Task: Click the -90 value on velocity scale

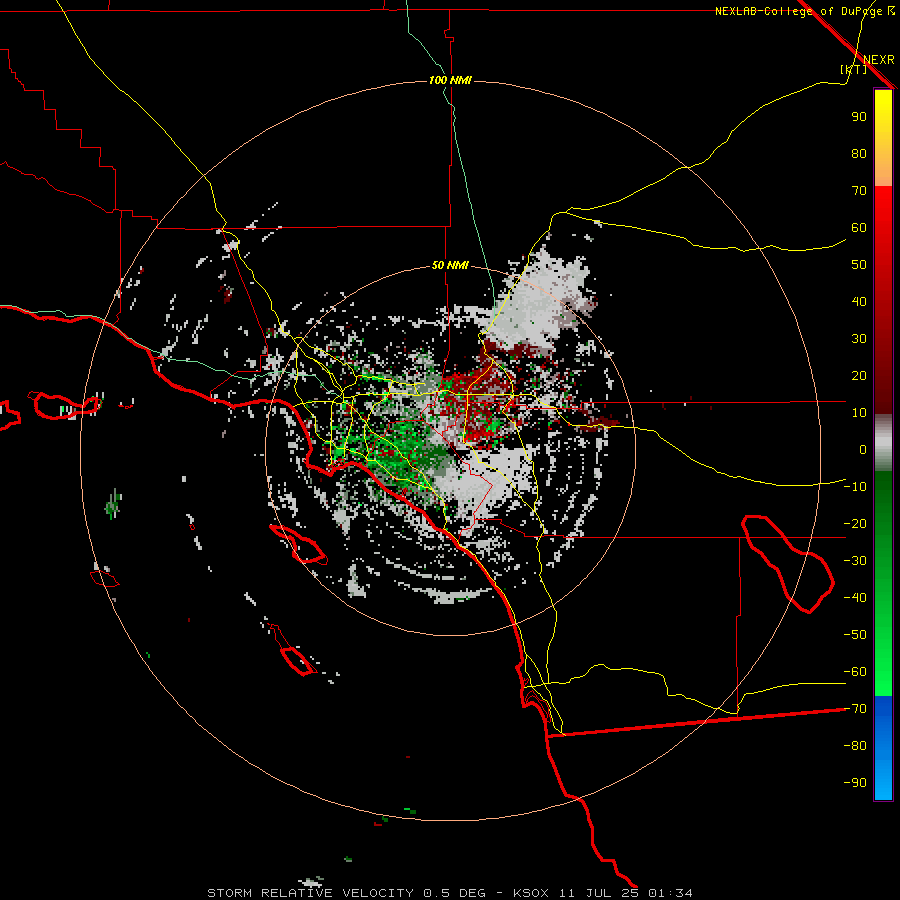Action: pyautogui.click(x=855, y=783)
